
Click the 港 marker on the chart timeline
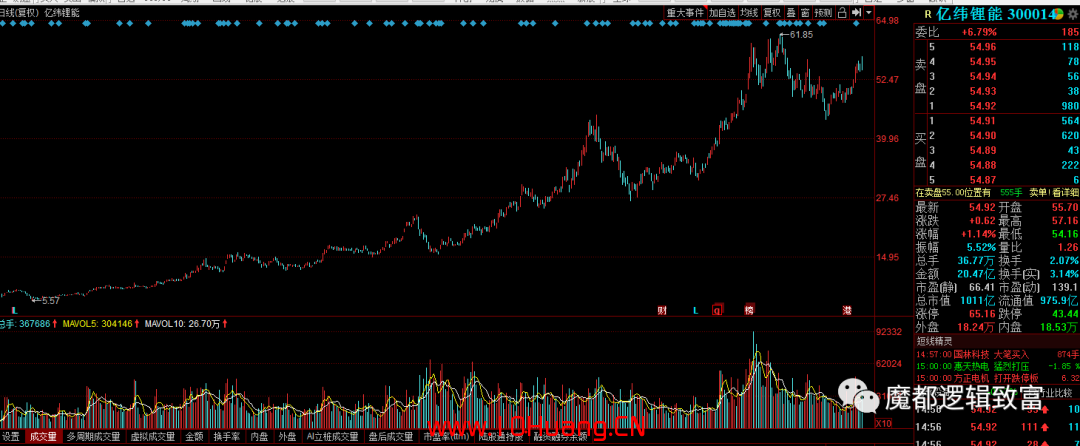click(847, 310)
